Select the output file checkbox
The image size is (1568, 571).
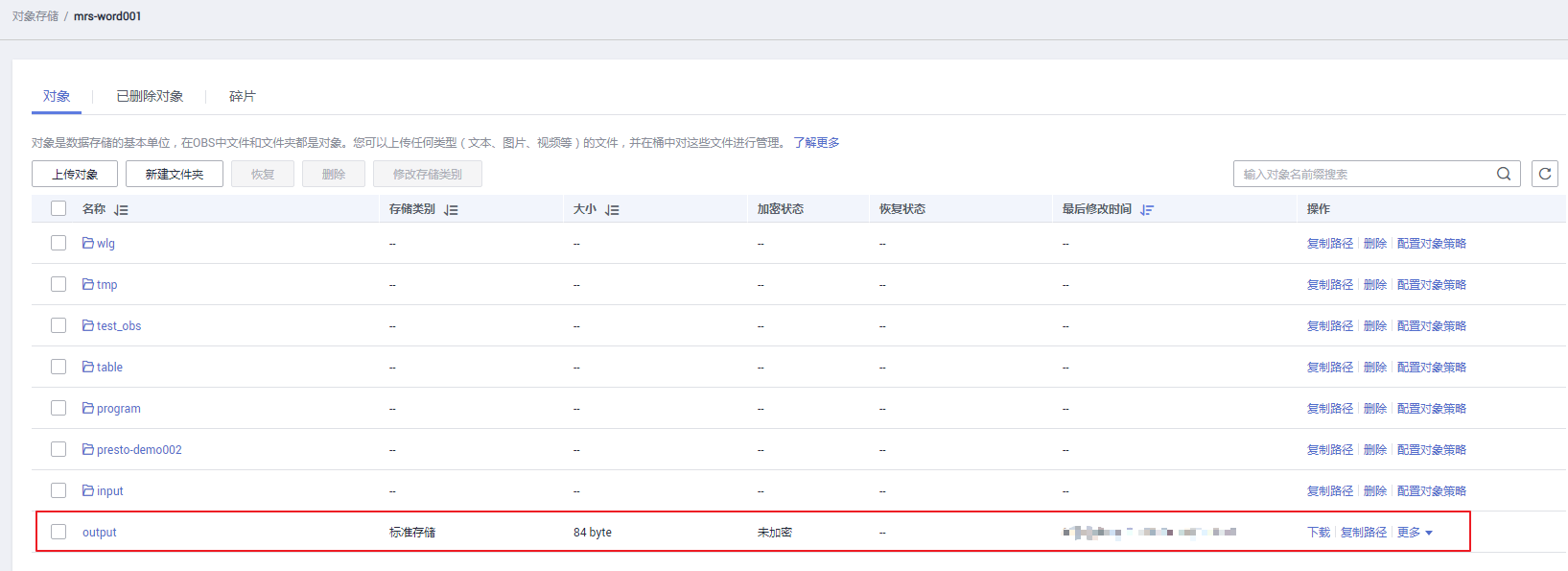click(59, 532)
